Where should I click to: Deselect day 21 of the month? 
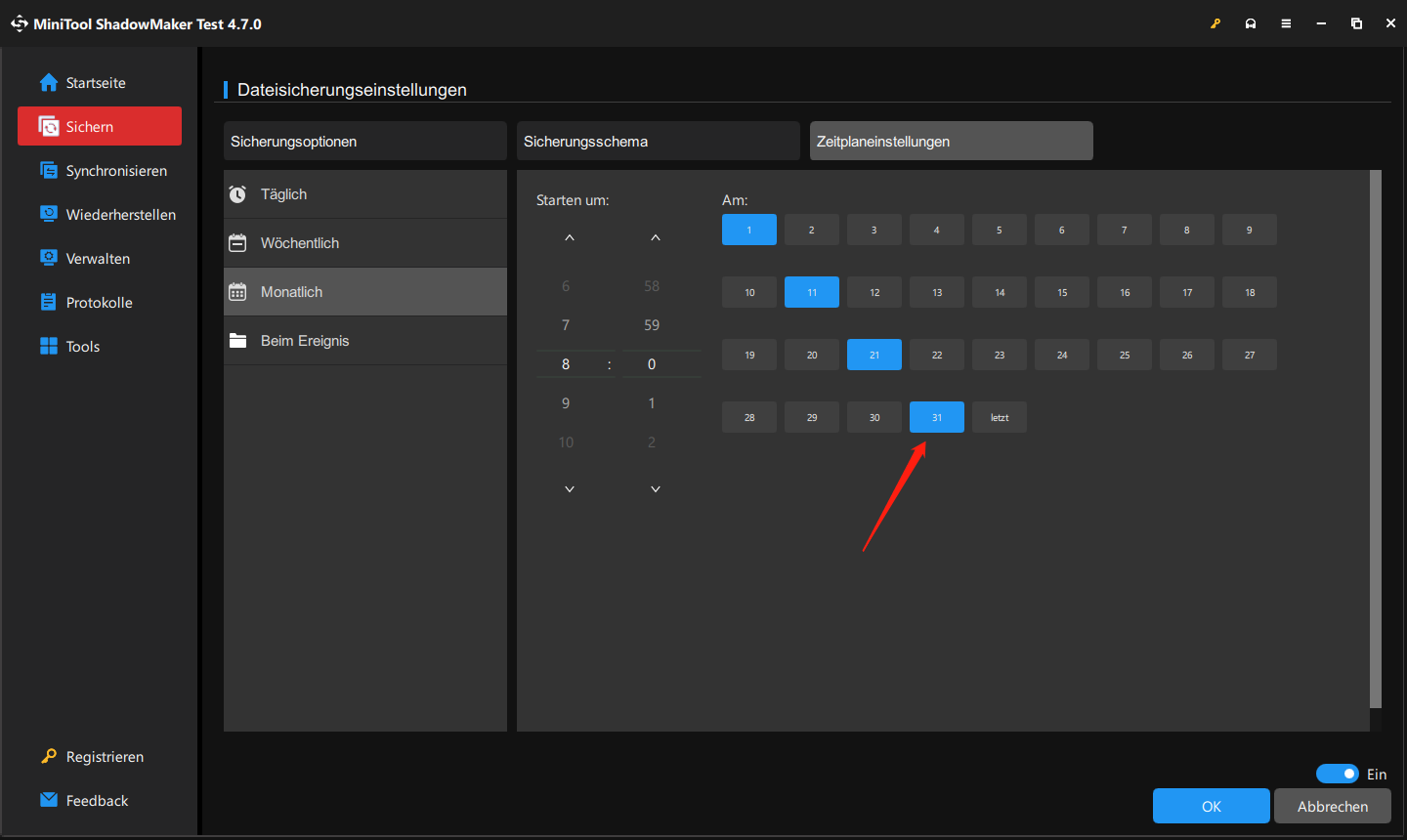coord(874,355)
